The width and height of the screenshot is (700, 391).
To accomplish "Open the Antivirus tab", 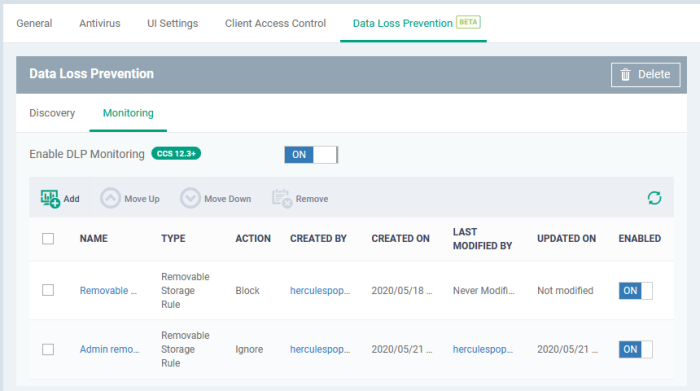I will [100, 23].
